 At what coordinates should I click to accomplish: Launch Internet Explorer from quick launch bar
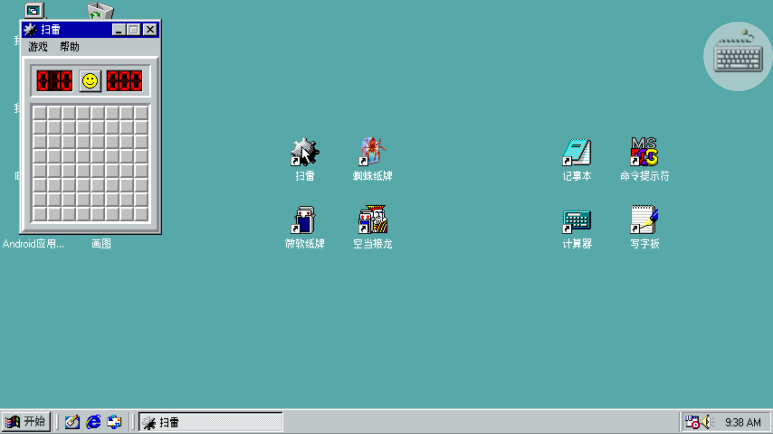click(94, 422)
